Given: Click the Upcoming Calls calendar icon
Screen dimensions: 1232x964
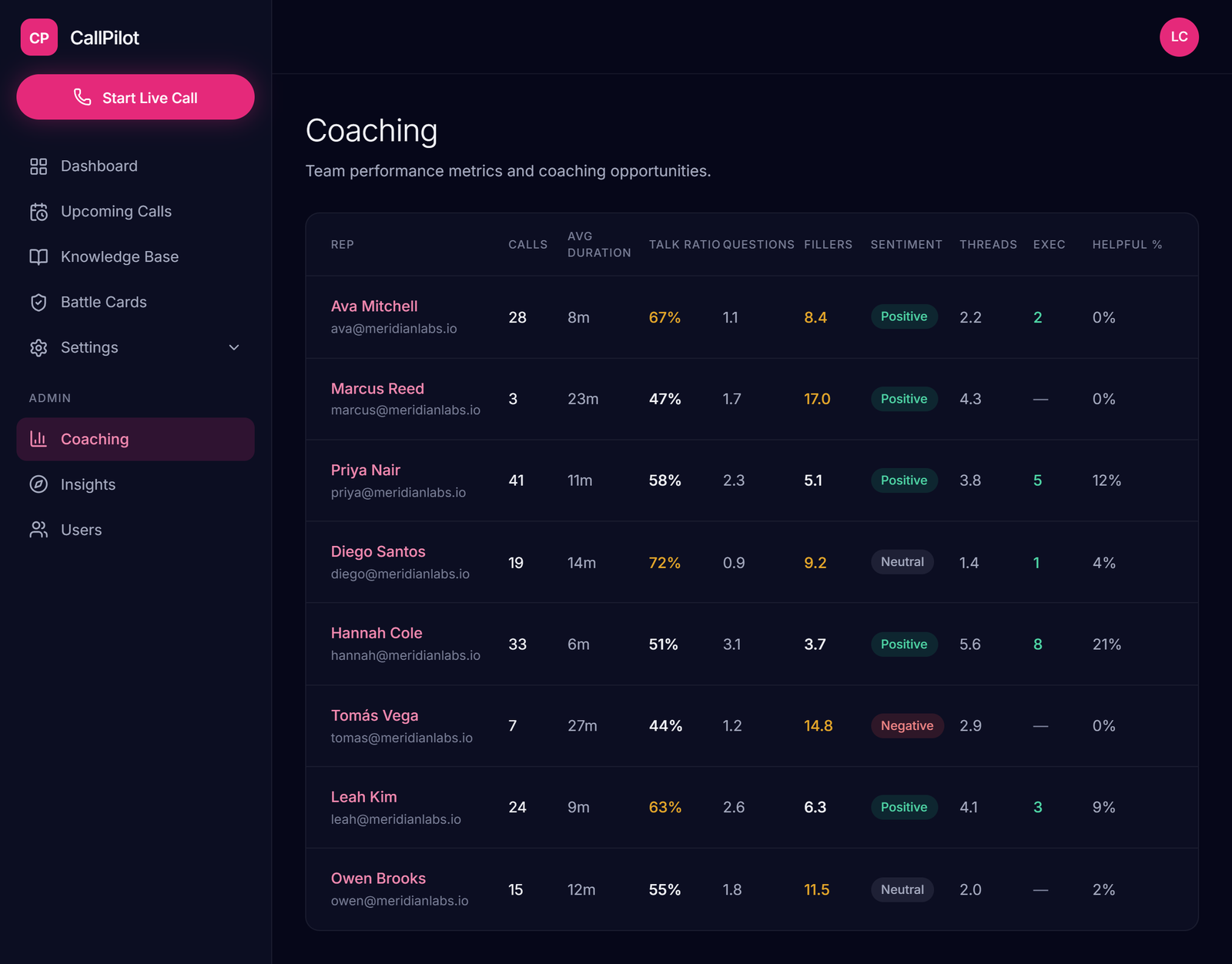Looking at the screenshot, I should point(38,212).
